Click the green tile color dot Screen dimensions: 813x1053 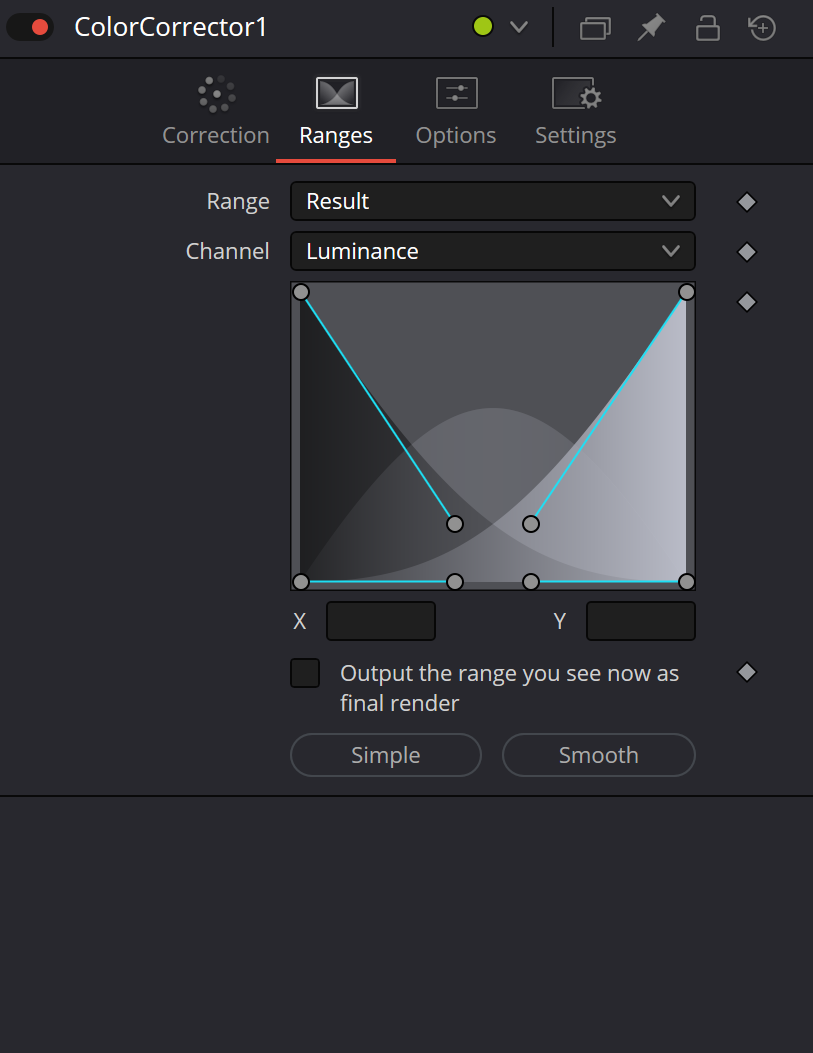coord(483,27)
